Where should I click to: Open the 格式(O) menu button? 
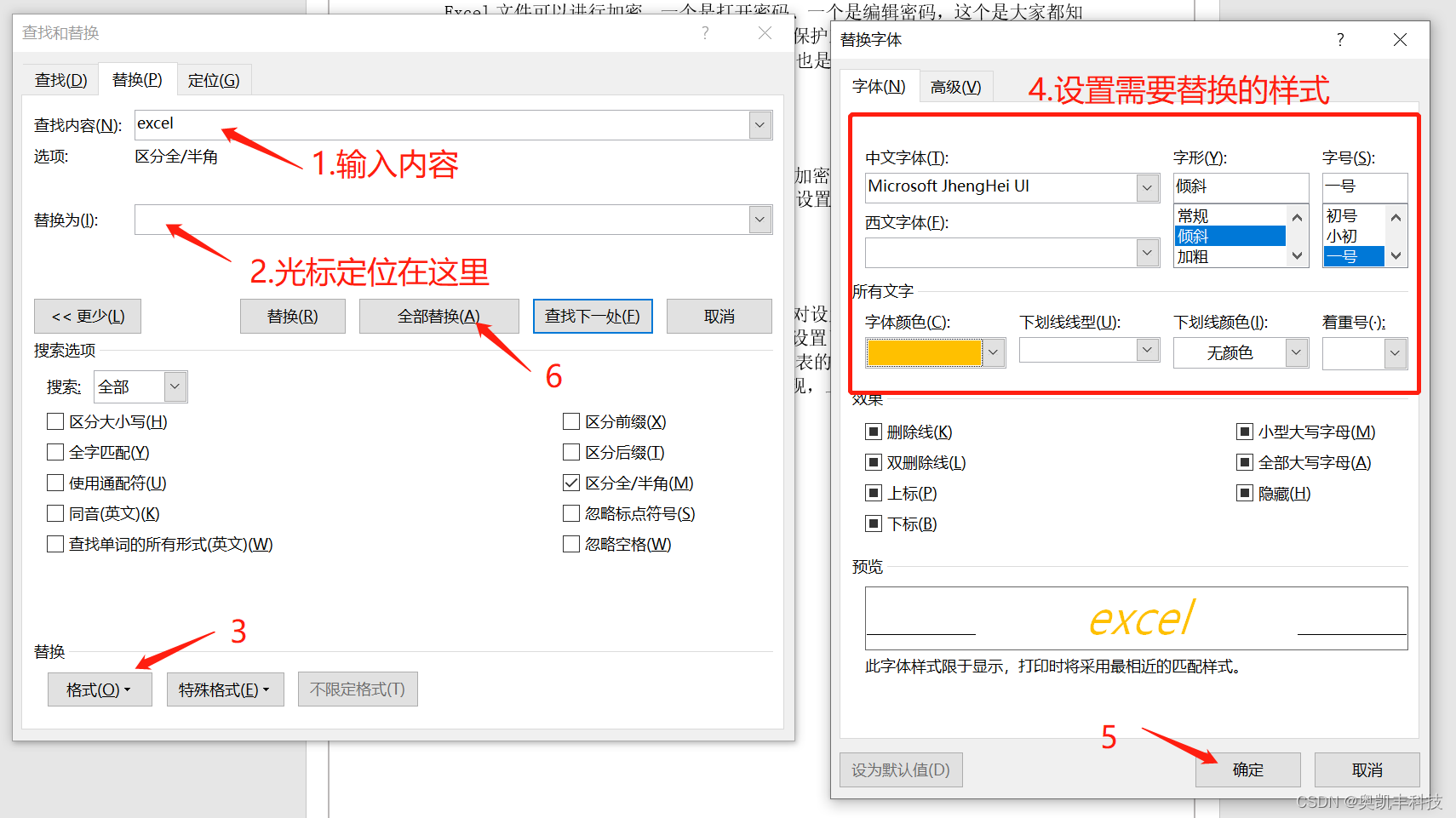click(100, 689)
